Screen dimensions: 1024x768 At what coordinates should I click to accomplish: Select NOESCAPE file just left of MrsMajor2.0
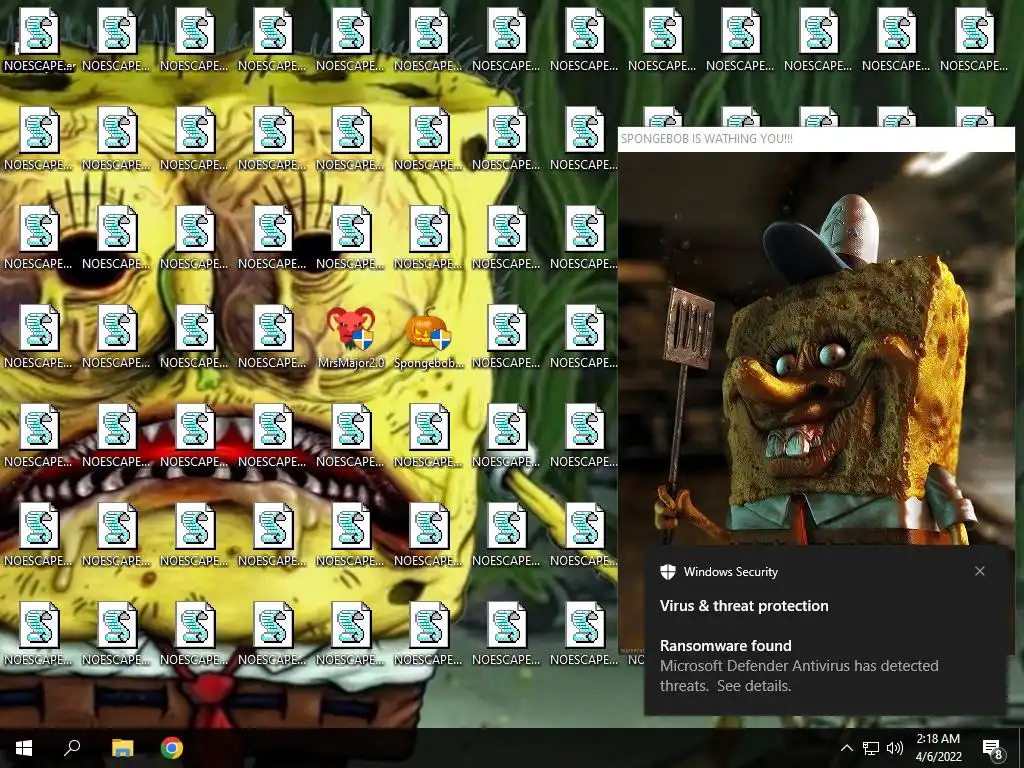(x=272, y=338)
